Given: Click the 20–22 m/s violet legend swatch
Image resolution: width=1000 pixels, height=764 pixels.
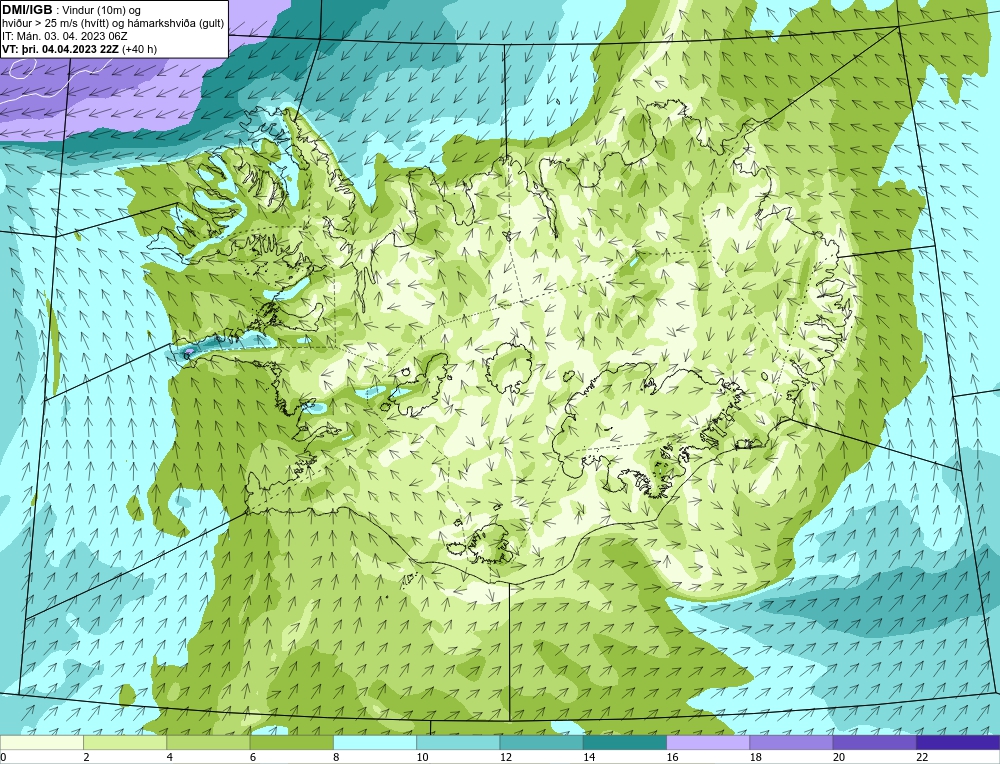Looking at the screenshot, I should [874, 743].
